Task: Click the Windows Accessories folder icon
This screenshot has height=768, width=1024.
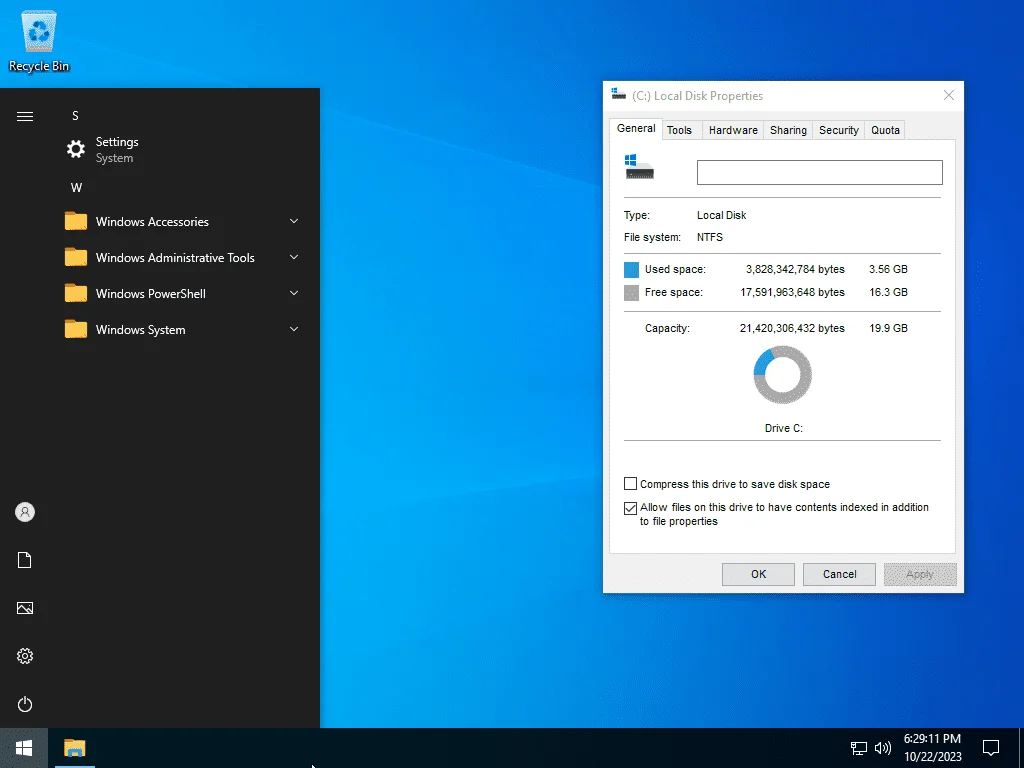Action: click(76, 221)
